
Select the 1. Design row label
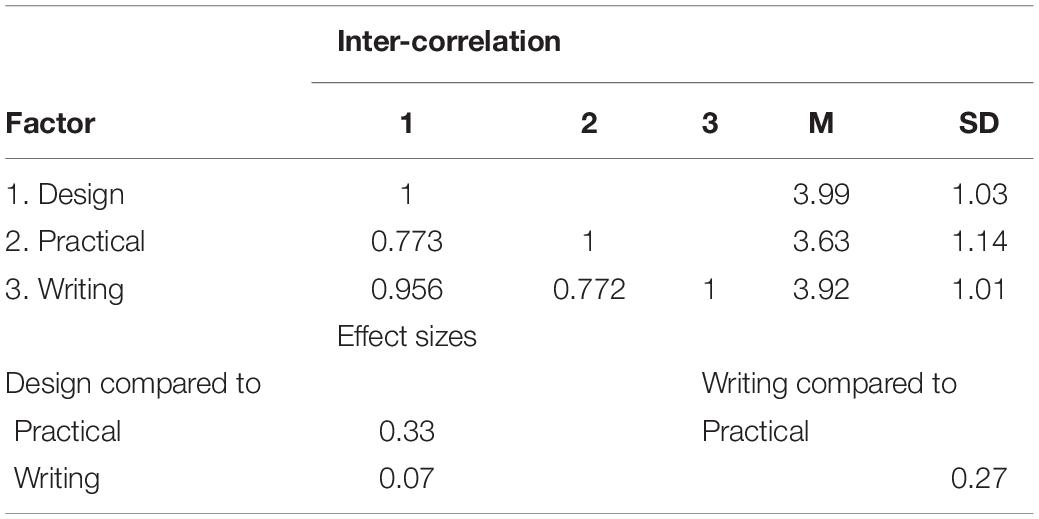[x=65, y=195]
